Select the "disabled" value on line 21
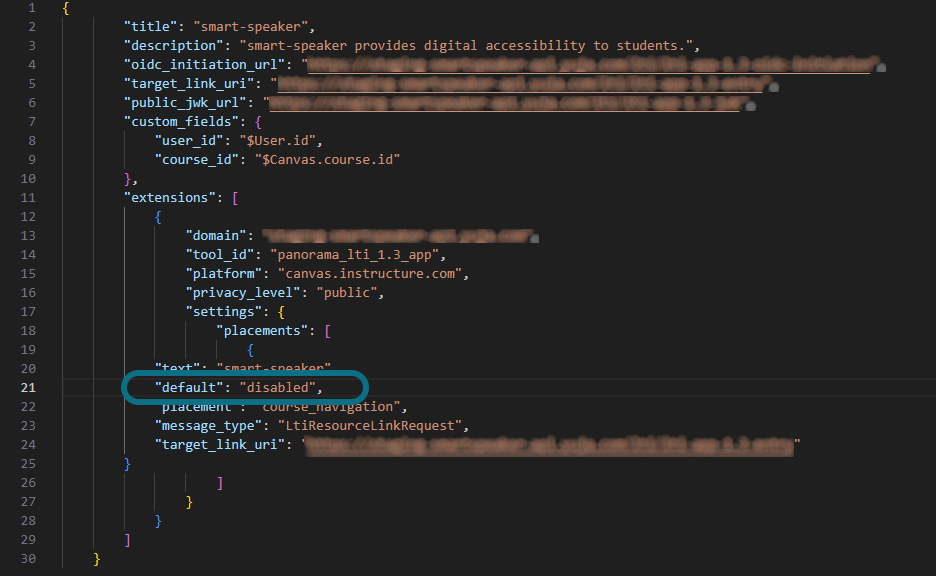 [x=278, y=388]
